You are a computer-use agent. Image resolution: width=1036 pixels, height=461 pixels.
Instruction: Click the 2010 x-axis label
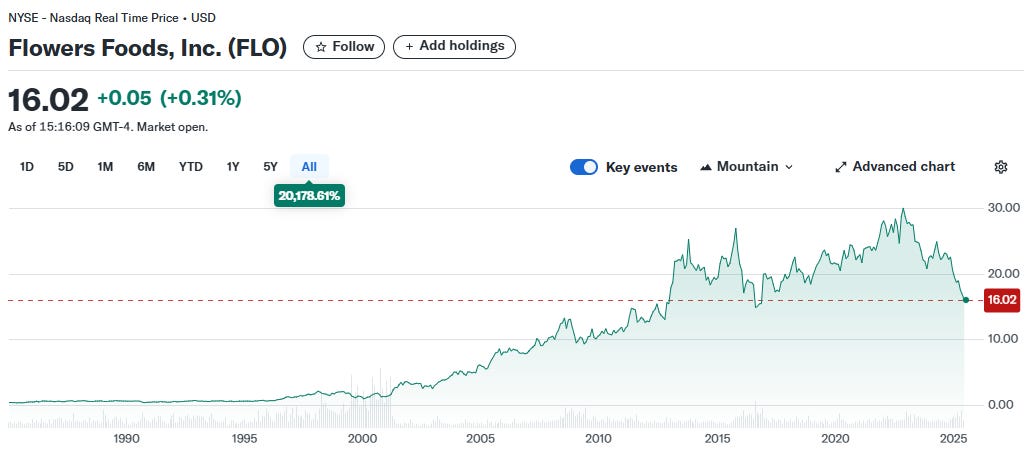coord(599,438)
